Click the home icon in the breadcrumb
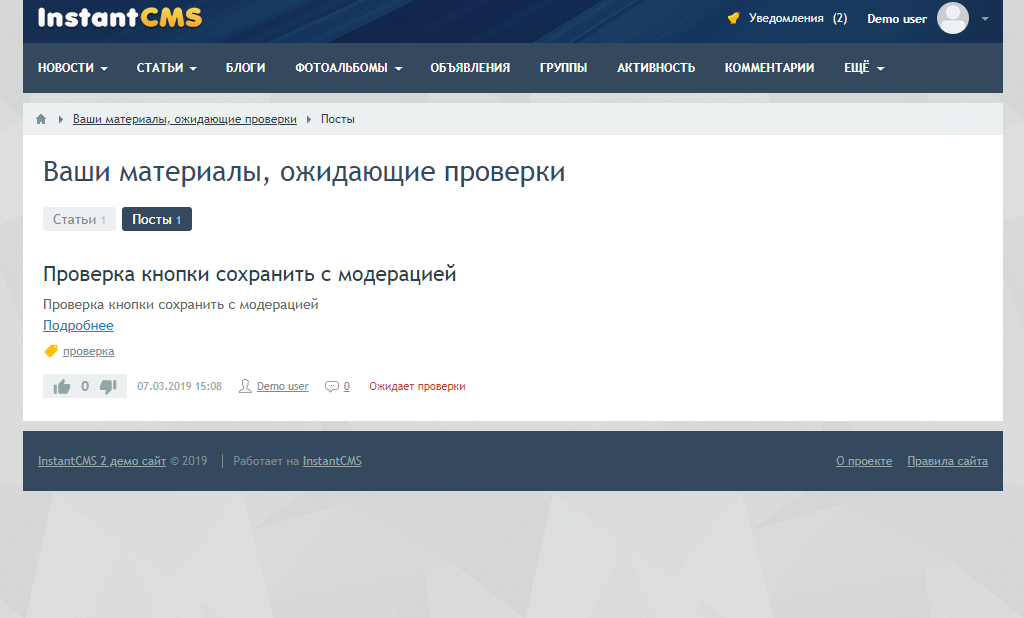The width and height of the screenshot is (1024, 618). 41,118
